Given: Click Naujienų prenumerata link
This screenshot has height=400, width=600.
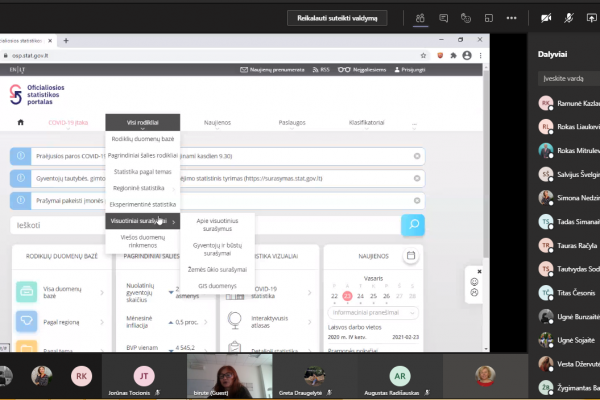Looking at the screenshot, I should [x=272, y=70].
